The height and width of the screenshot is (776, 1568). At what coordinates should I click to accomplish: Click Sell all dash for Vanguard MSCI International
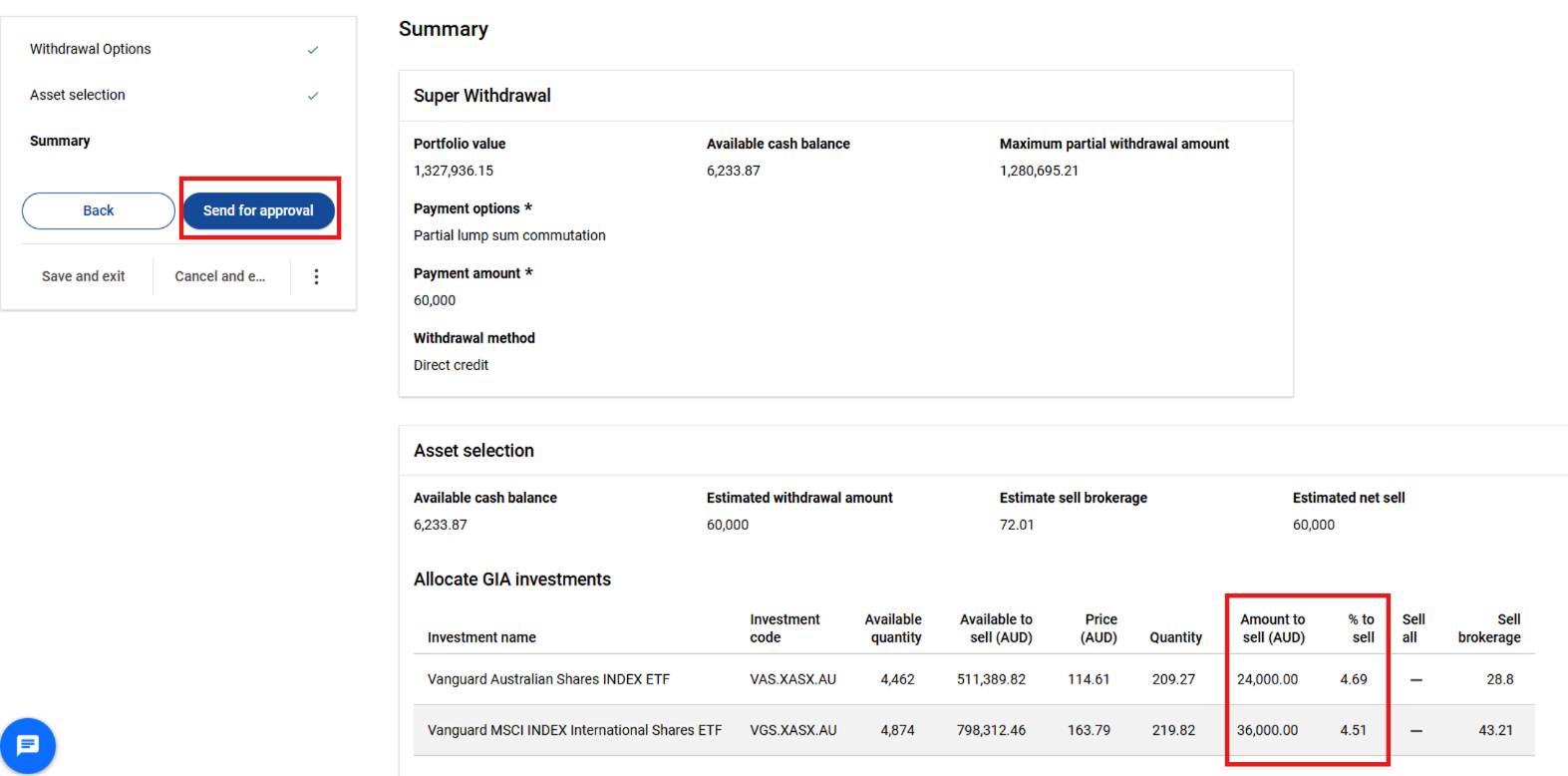[1415, 730]
